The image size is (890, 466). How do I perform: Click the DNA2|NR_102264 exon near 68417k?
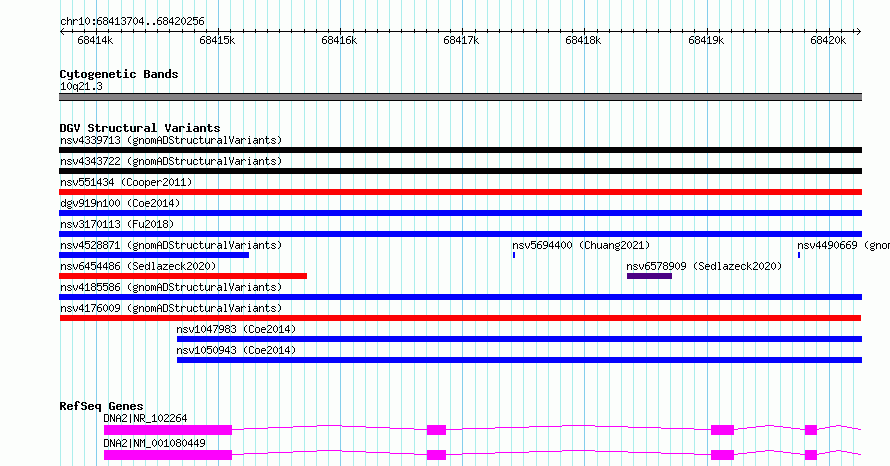(436, 430)
